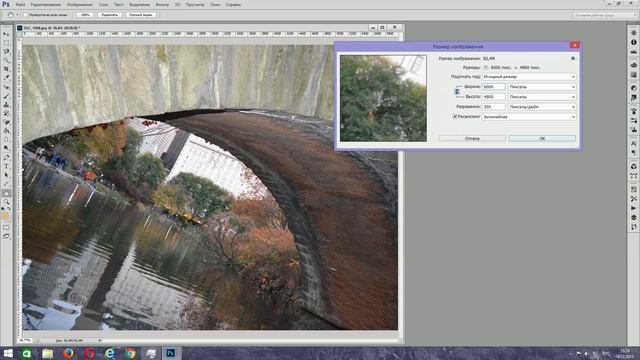Select the Line shape tool

click(x=6, y=184)
